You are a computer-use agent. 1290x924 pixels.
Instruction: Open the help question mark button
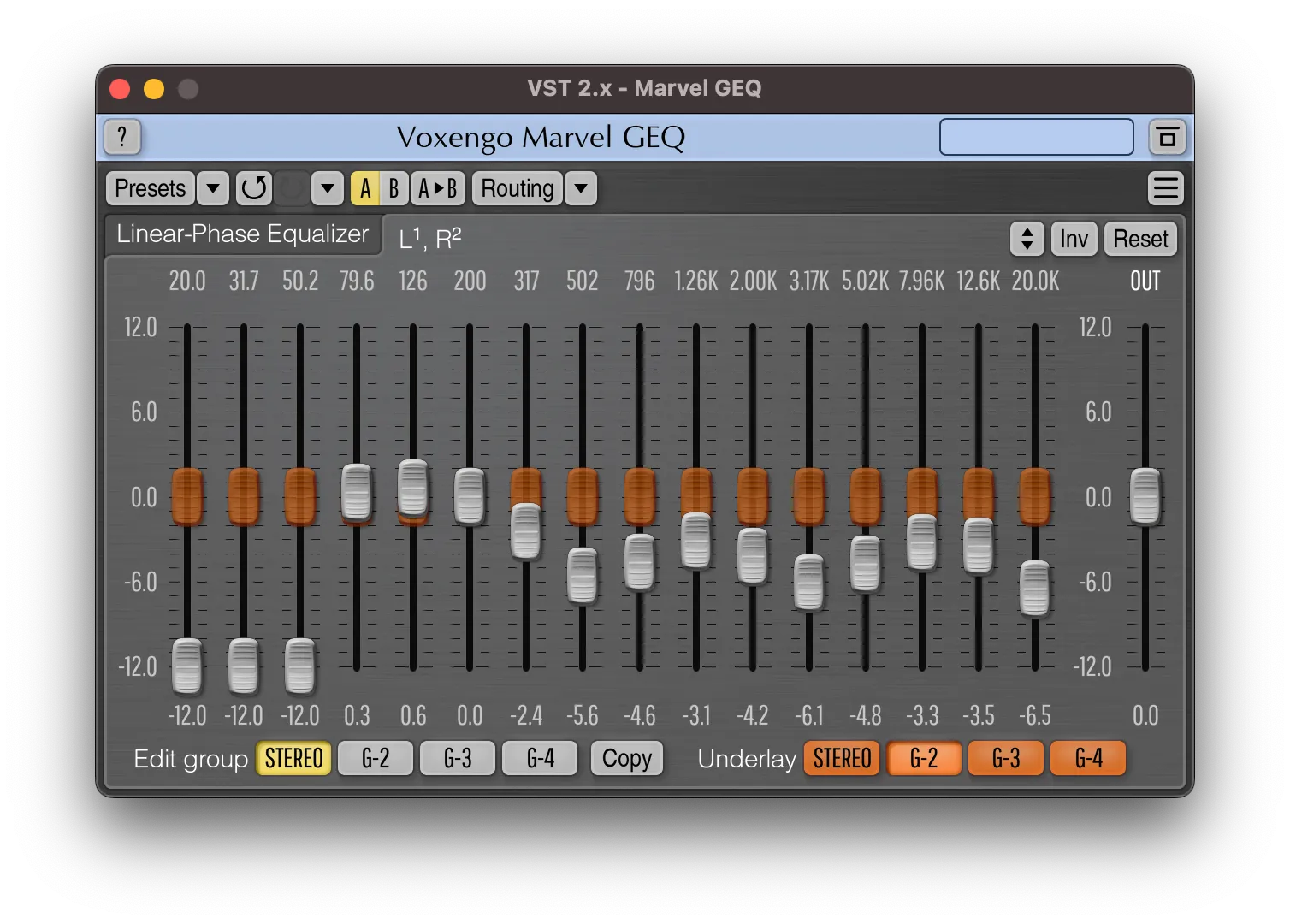coord(122,137)
